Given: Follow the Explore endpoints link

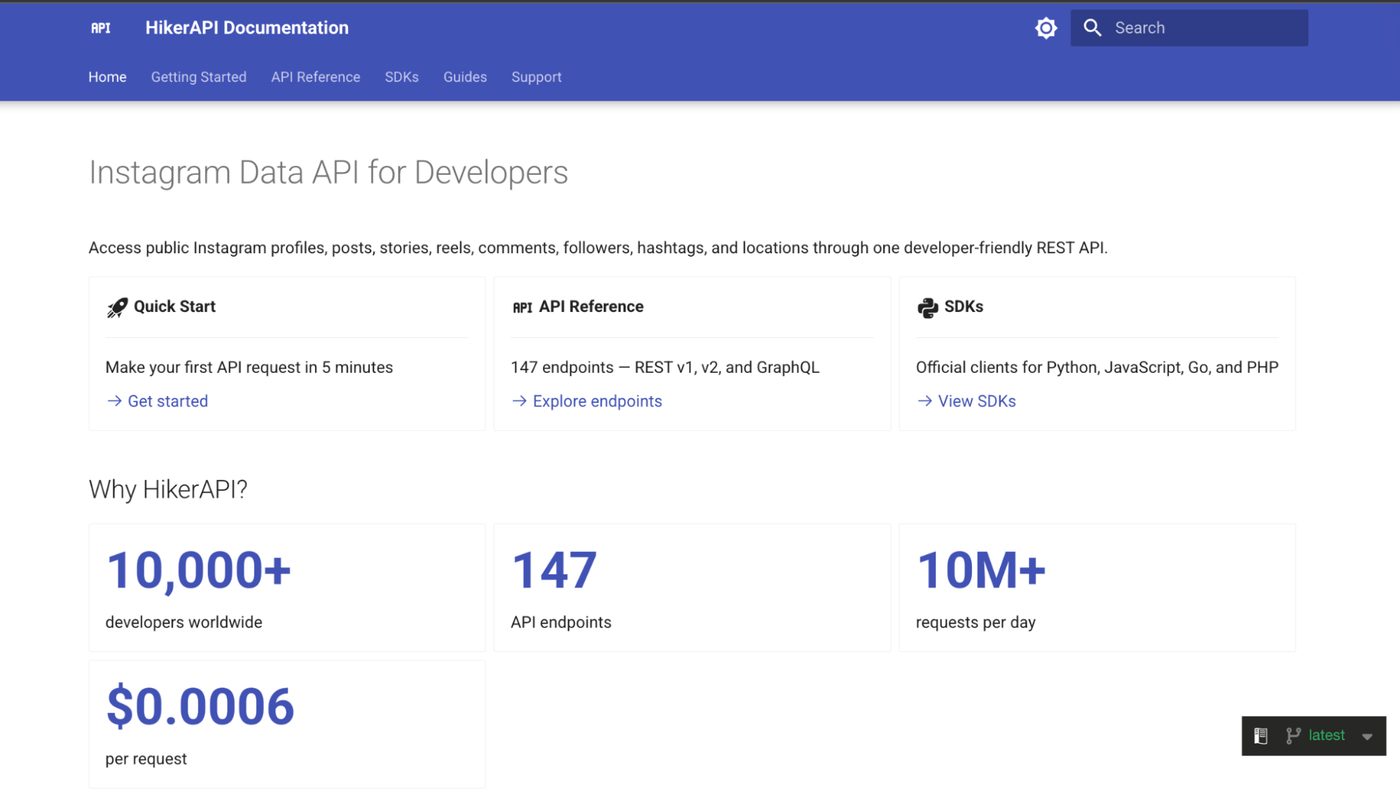Looking at the screenshot, I should [597, 401].
